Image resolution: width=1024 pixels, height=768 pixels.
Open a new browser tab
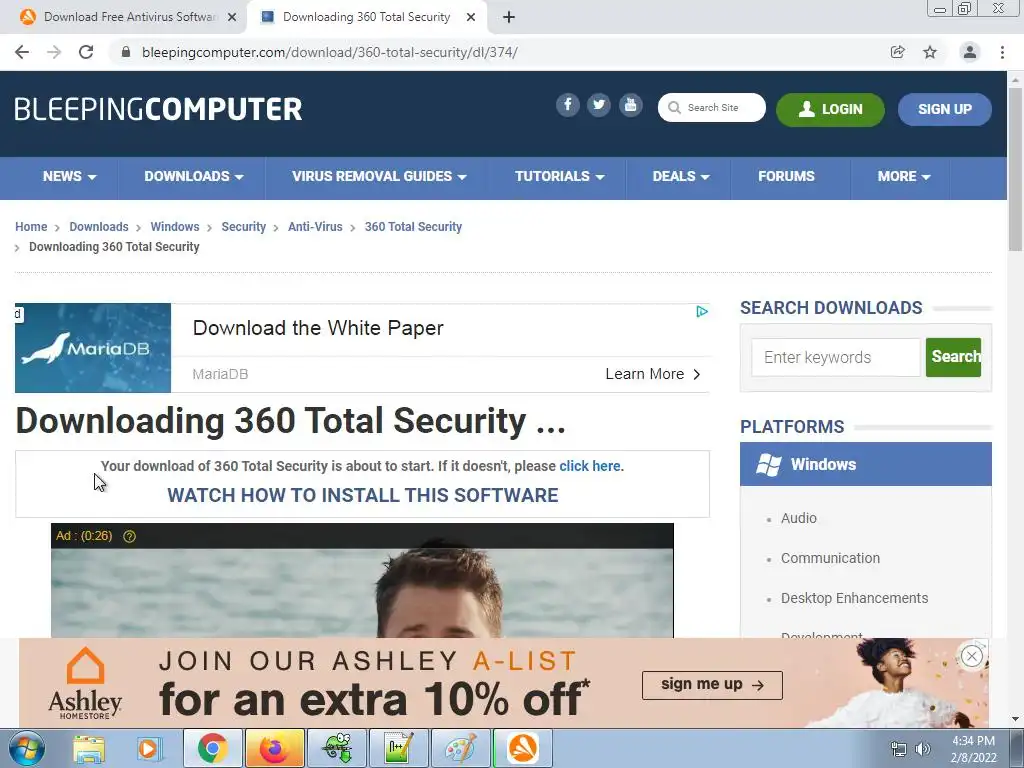[509, 17]
